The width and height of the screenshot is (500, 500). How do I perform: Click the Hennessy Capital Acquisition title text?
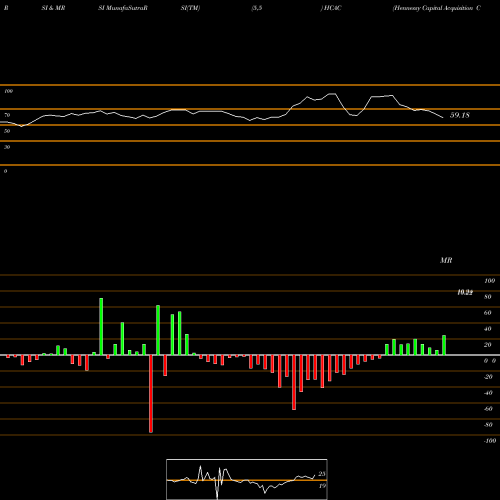[437, 8]
